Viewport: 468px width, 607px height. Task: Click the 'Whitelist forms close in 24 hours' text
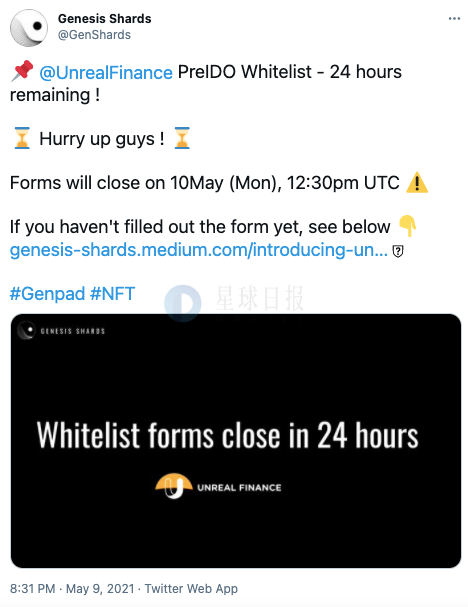[228, 435]
